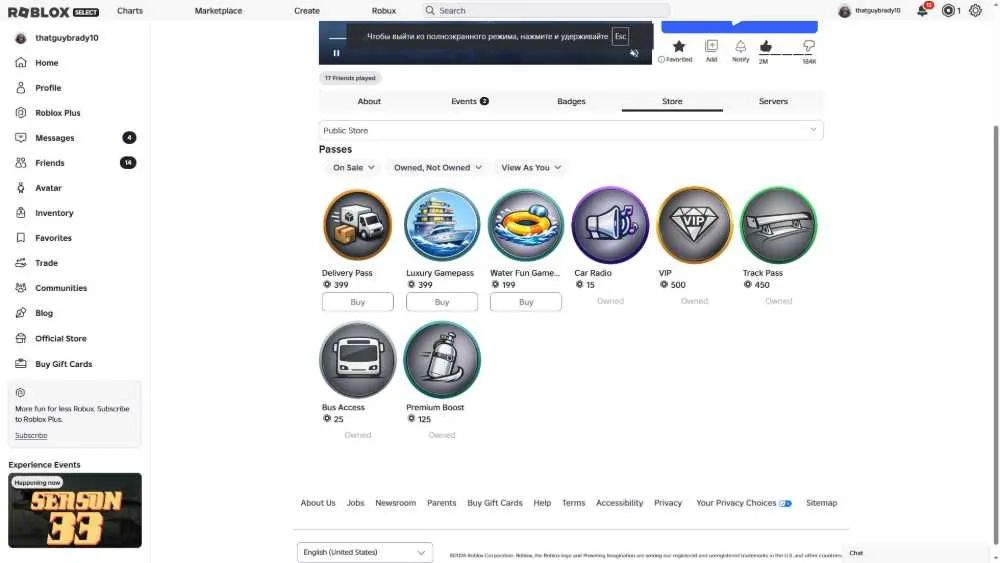This screenshot has height=563, width=1000.
Task: Unmute the preview video speaker icon
Action: [x=634, y=54]
